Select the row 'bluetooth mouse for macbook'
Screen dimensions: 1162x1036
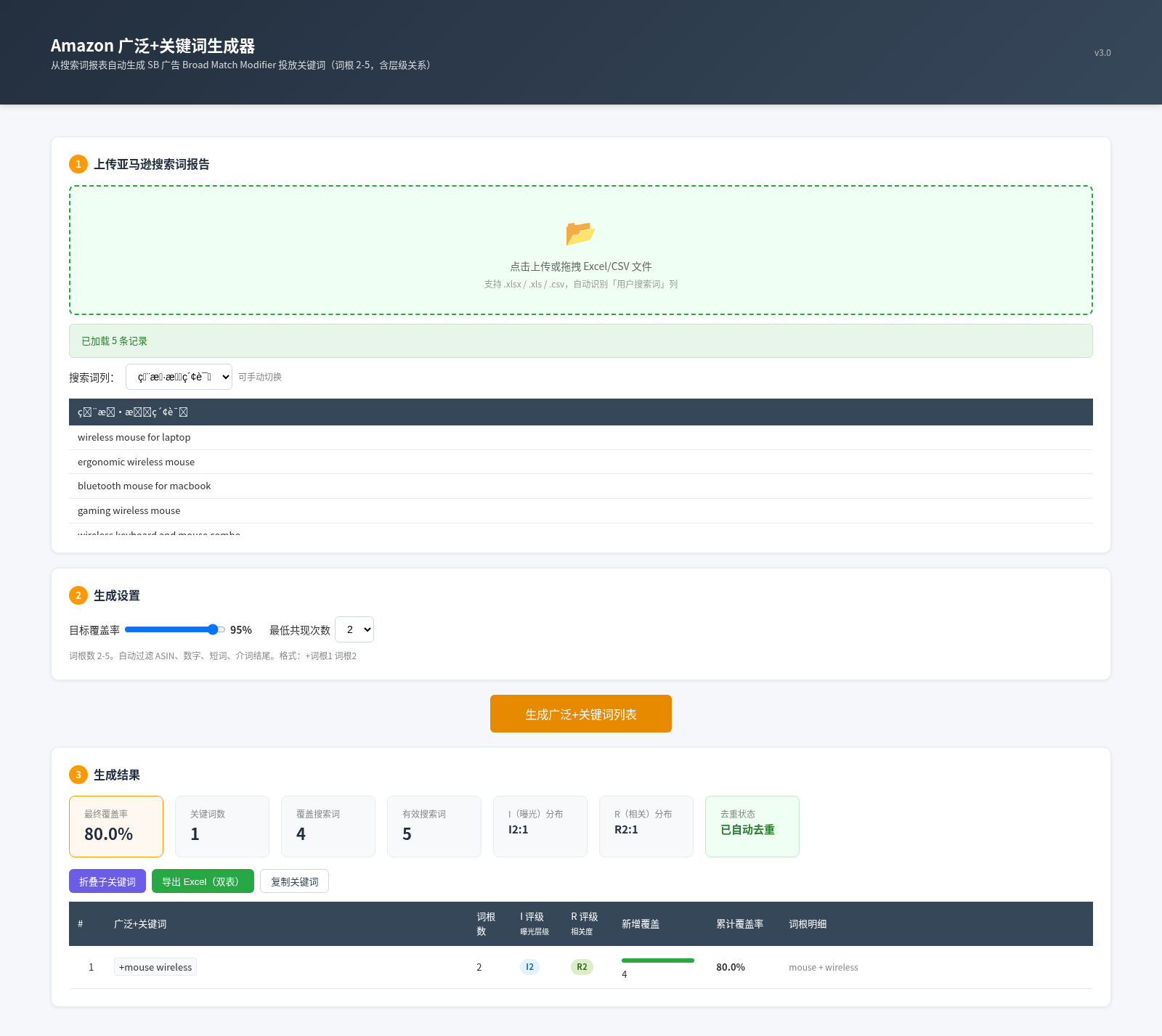pyautogui.click(x=581, y=486)
